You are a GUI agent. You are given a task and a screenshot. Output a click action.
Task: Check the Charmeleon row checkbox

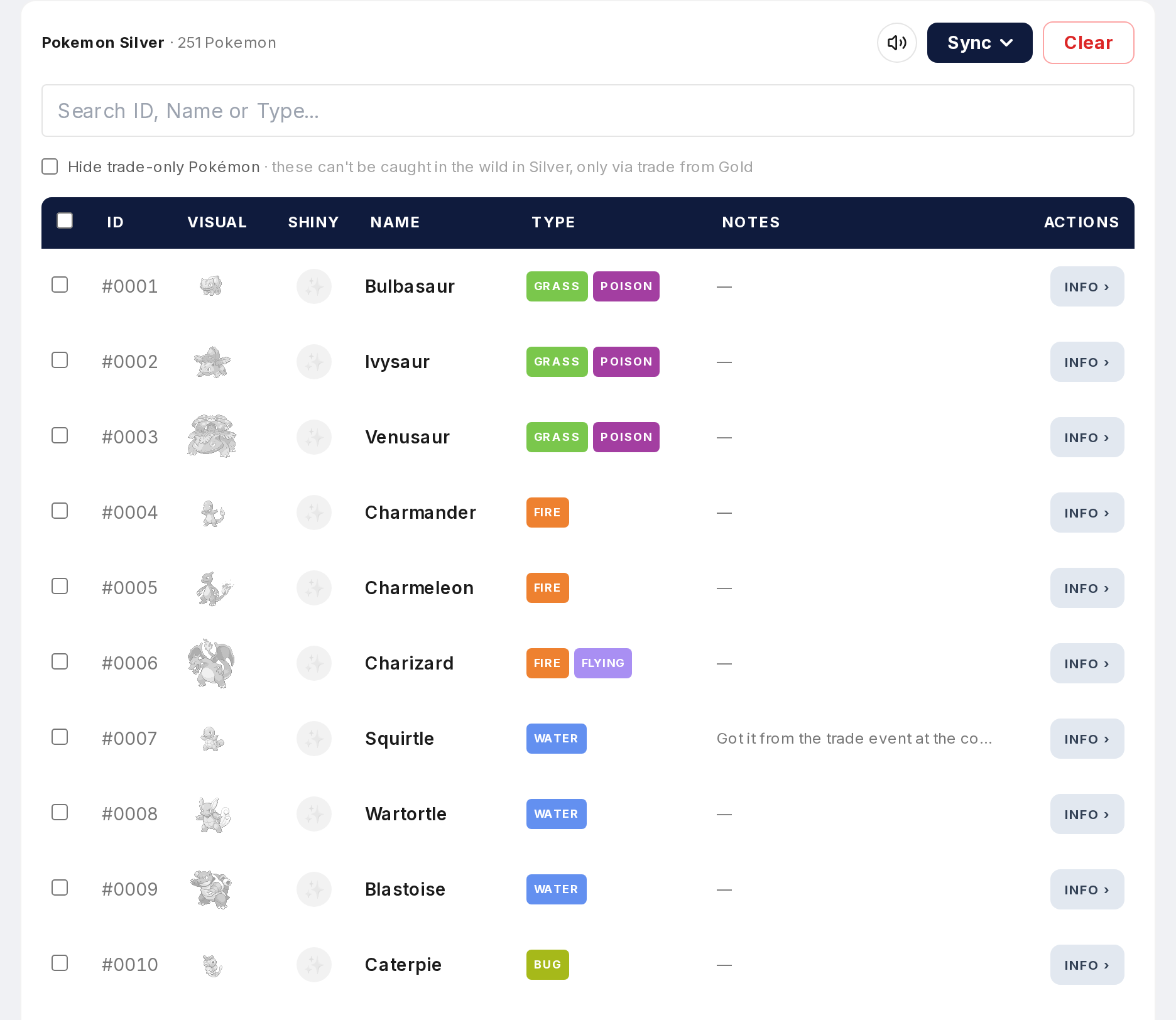pos(60,586)
